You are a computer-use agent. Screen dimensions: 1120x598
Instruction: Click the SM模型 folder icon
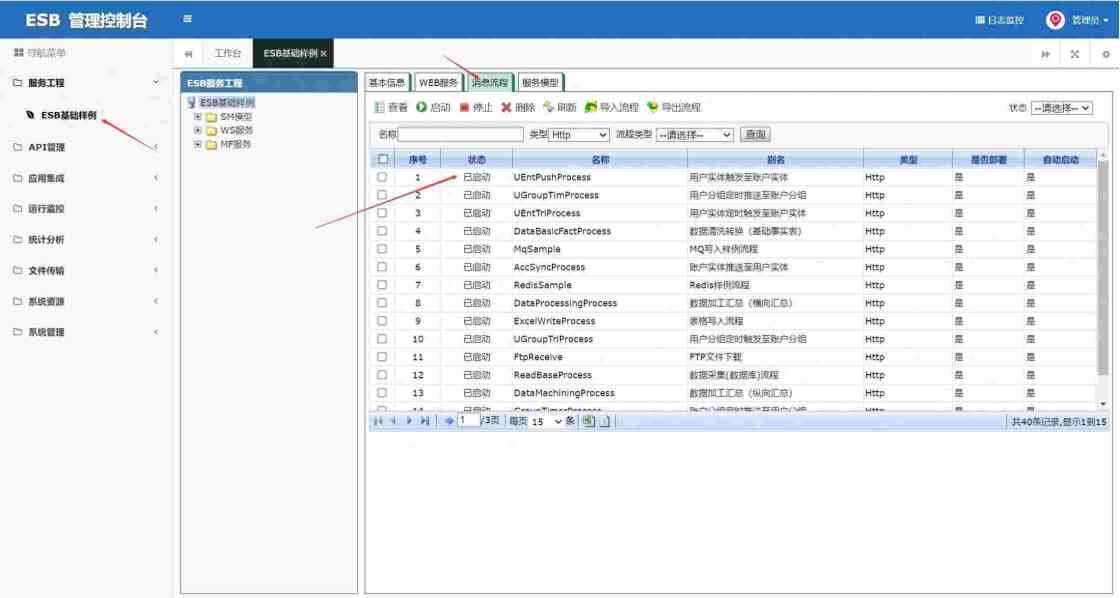211,117
